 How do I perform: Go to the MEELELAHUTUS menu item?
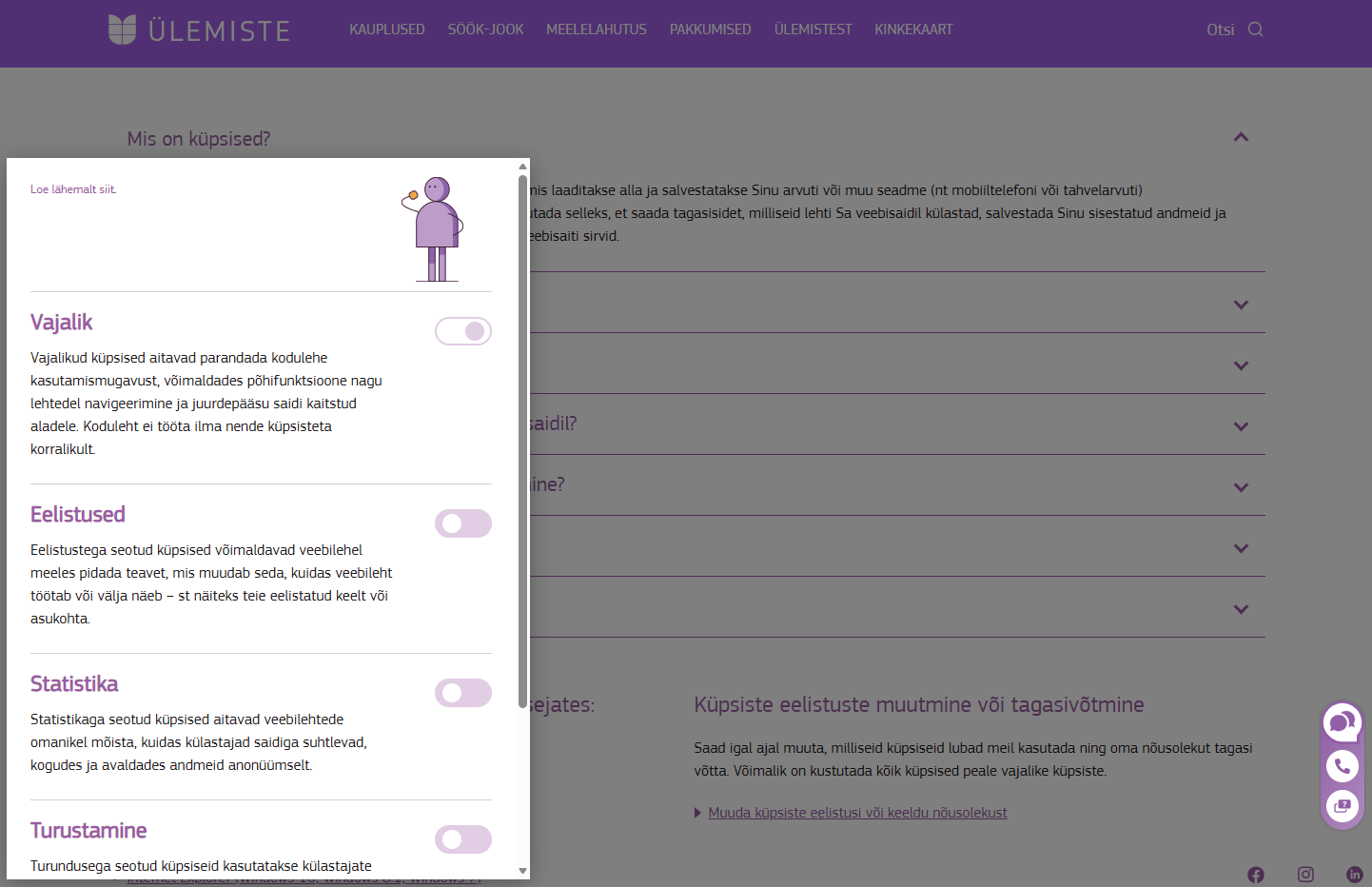pos(597,30)
